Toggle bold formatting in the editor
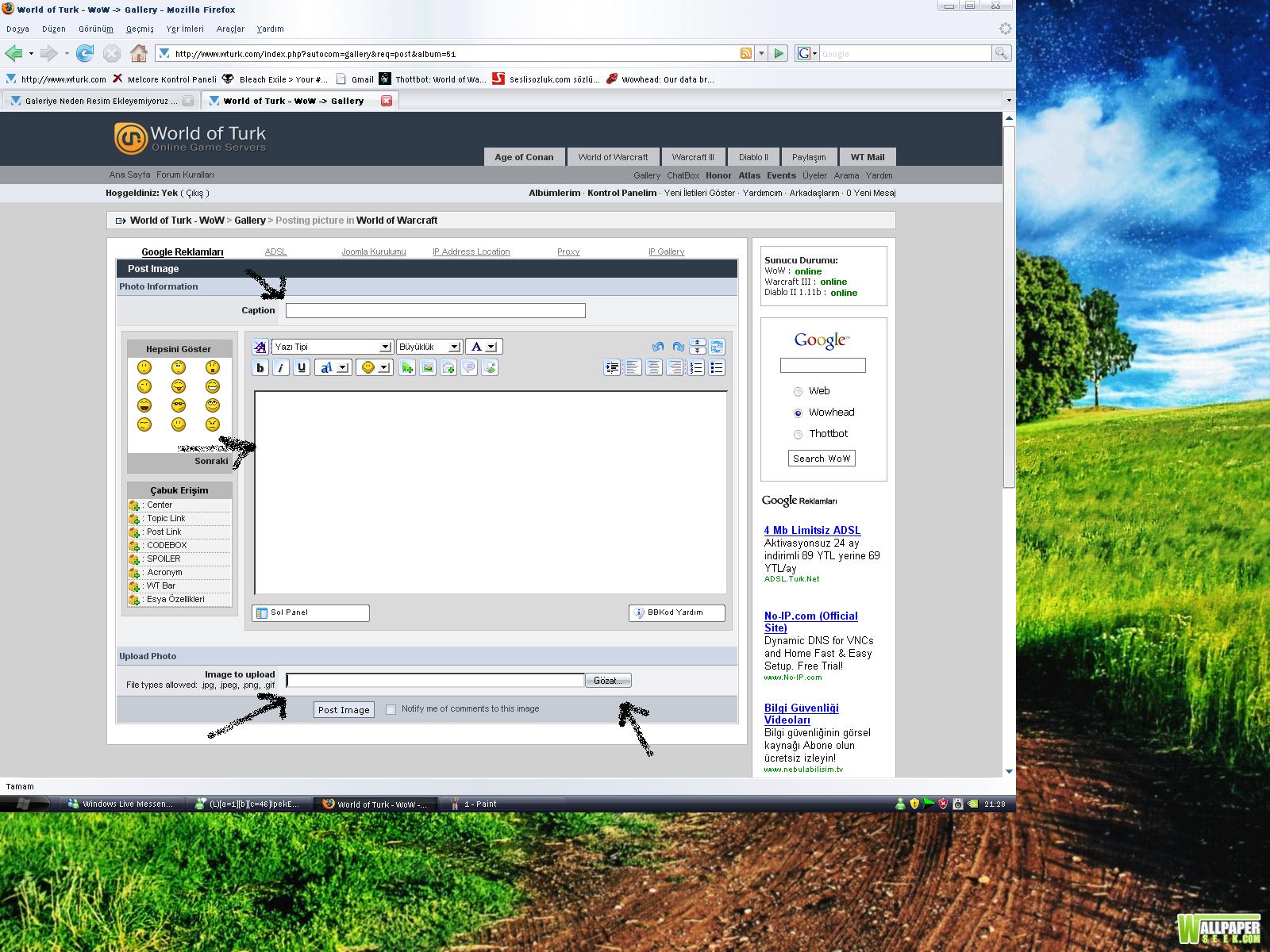 coord(260,367)
